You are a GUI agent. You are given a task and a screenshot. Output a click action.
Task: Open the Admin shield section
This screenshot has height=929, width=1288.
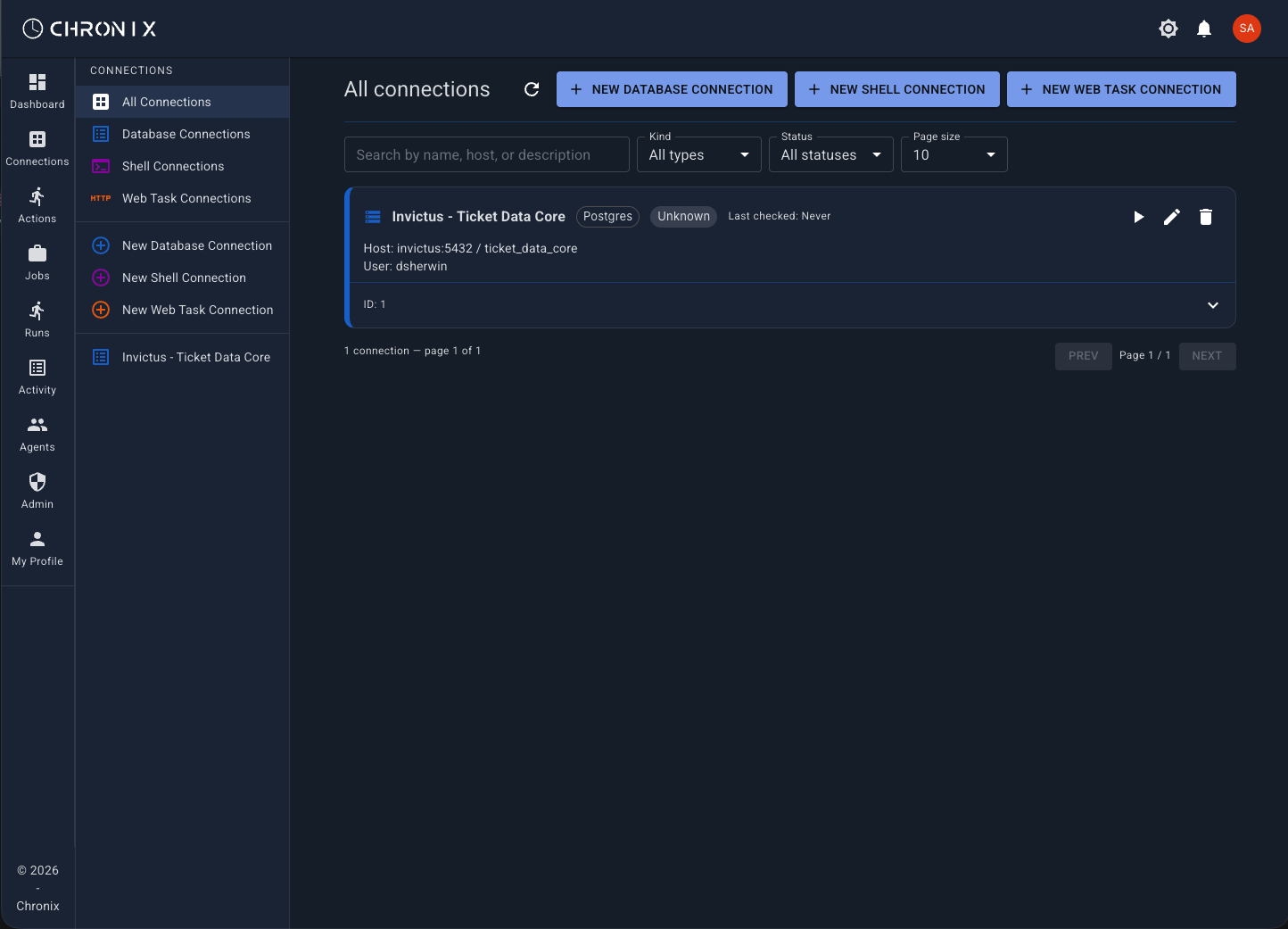pyautogui.click(x=37, y=491)
